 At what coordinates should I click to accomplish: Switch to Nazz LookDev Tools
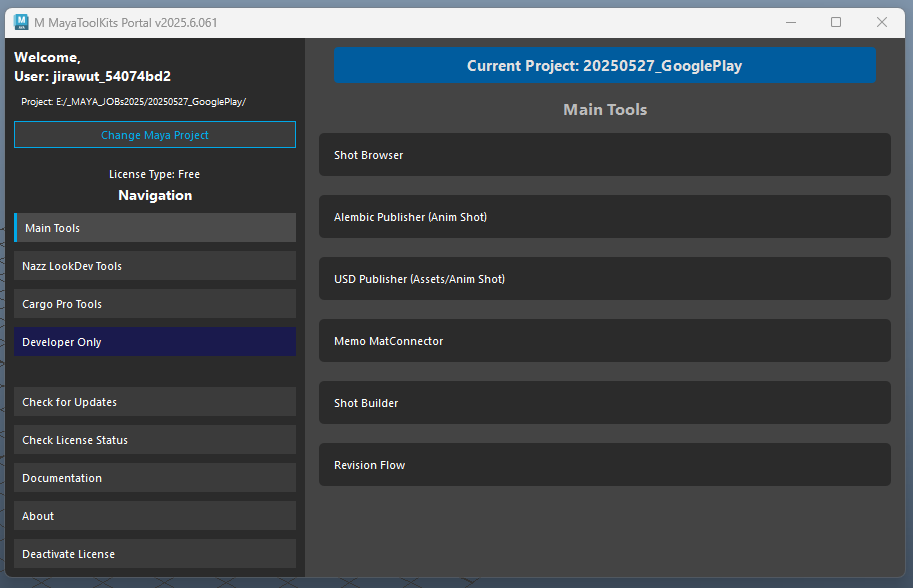coord(154,265)
